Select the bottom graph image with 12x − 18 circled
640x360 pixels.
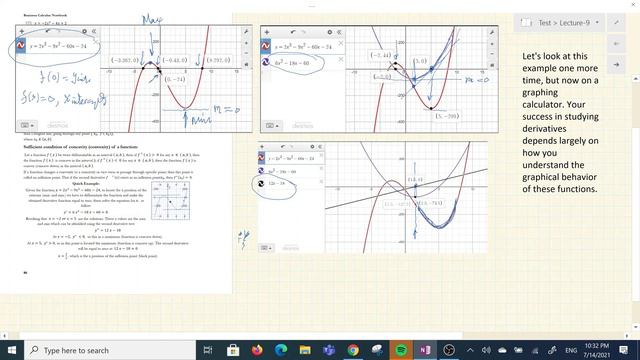373,198
